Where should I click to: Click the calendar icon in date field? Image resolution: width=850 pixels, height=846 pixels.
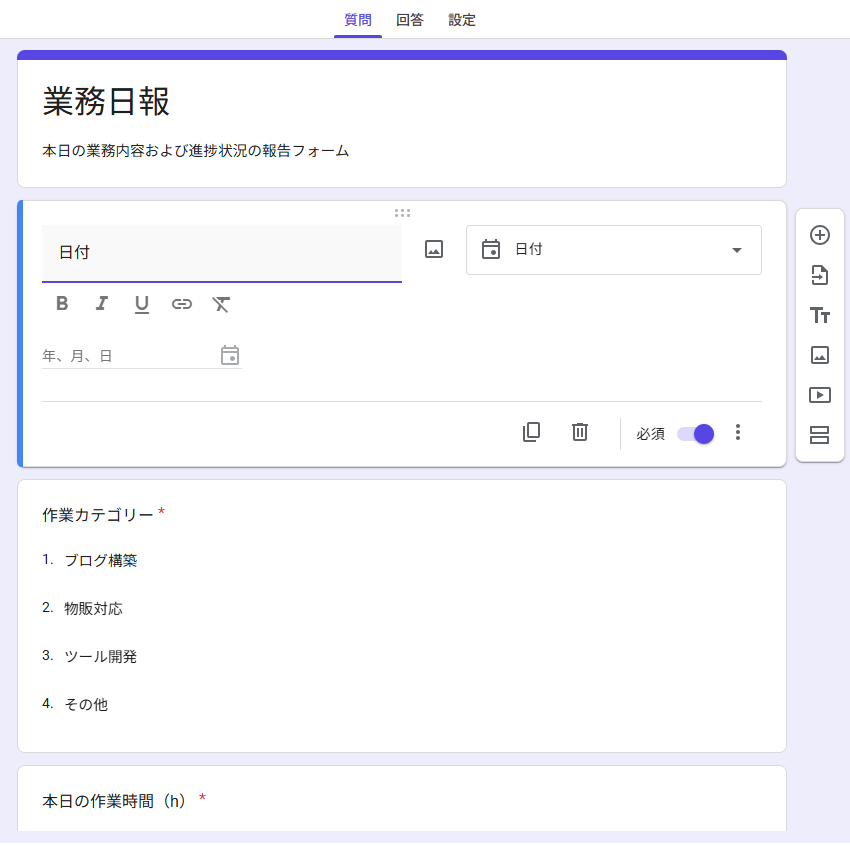230,356
